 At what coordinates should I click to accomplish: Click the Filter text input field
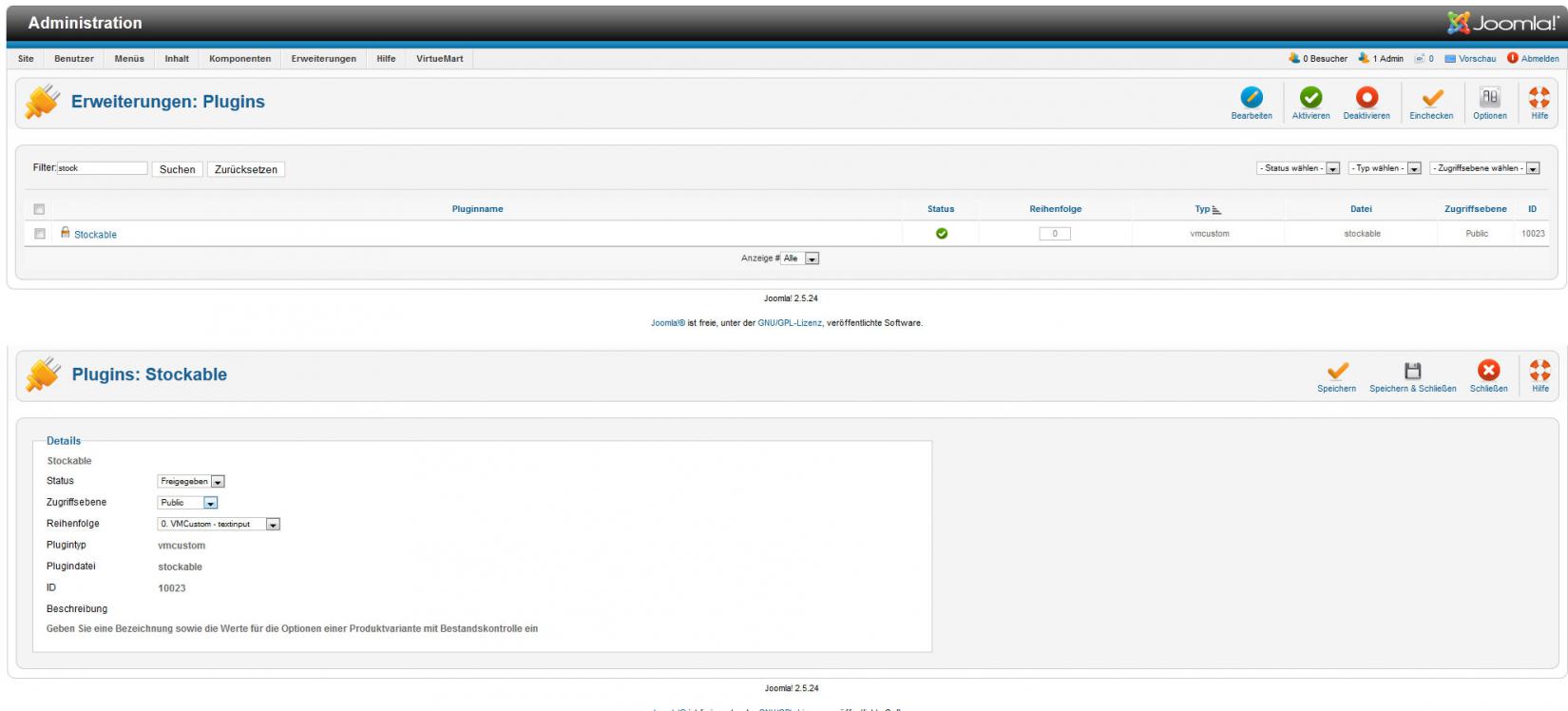click(x=102, y=168)
